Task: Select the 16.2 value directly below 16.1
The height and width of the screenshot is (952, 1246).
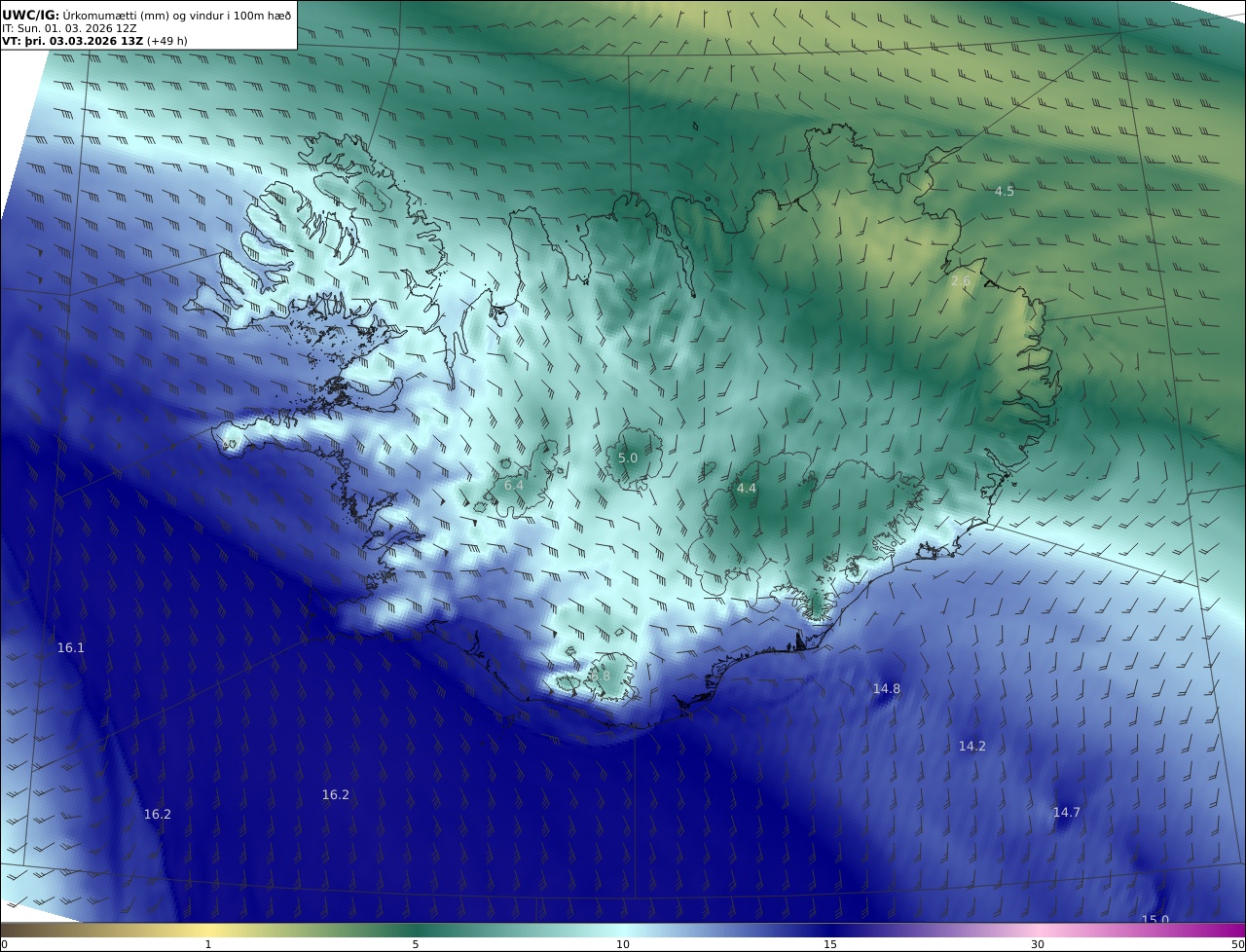Action: click(x=158, y=815)
